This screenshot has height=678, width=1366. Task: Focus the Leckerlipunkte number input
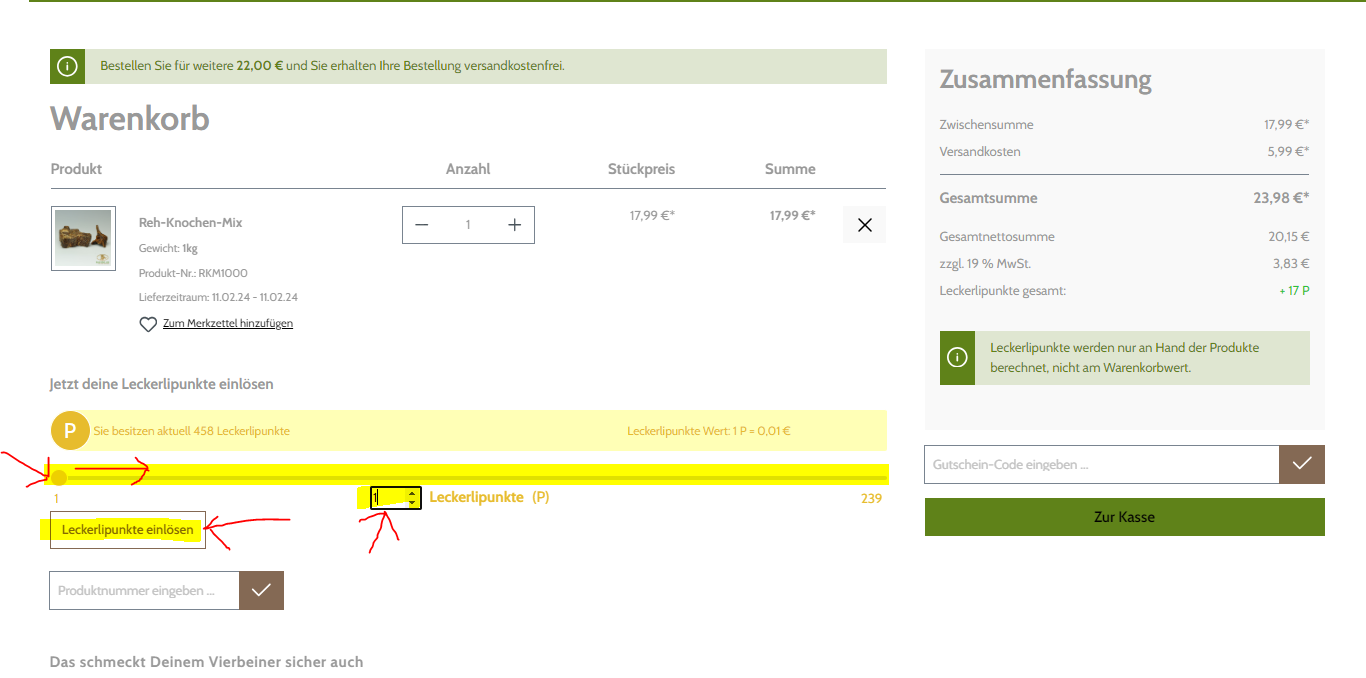point(388,497)
